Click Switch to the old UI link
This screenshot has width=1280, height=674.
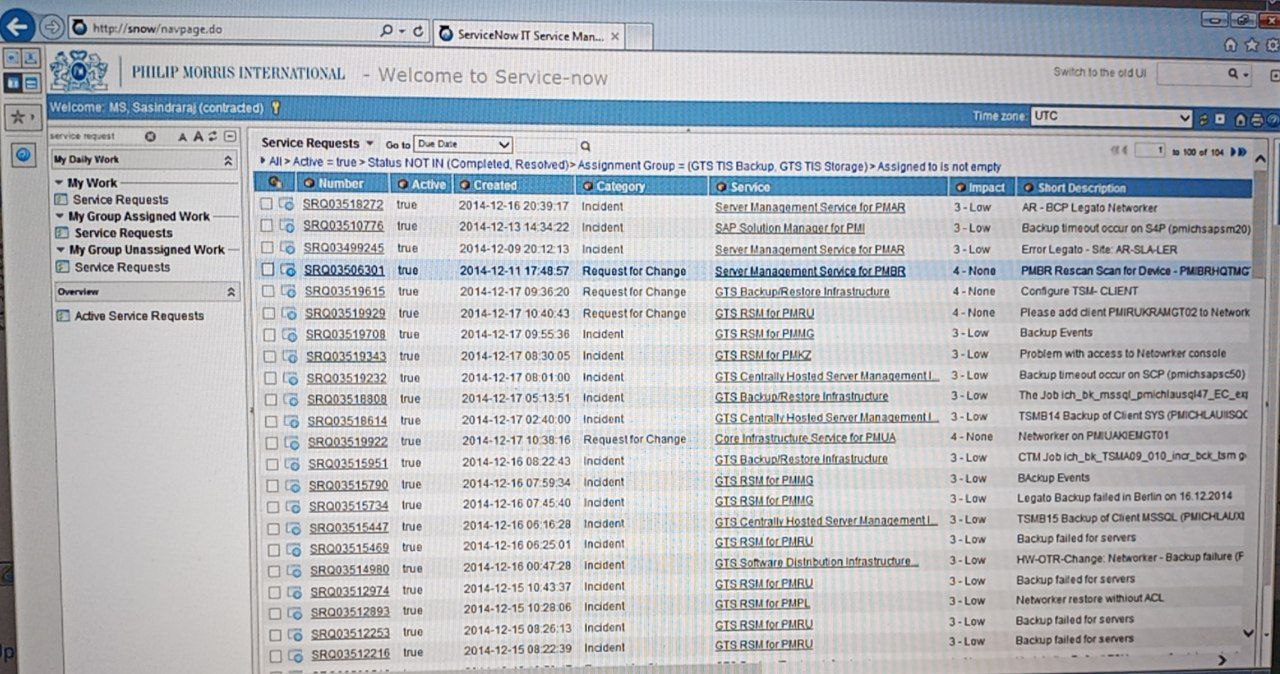[1099, 73]
